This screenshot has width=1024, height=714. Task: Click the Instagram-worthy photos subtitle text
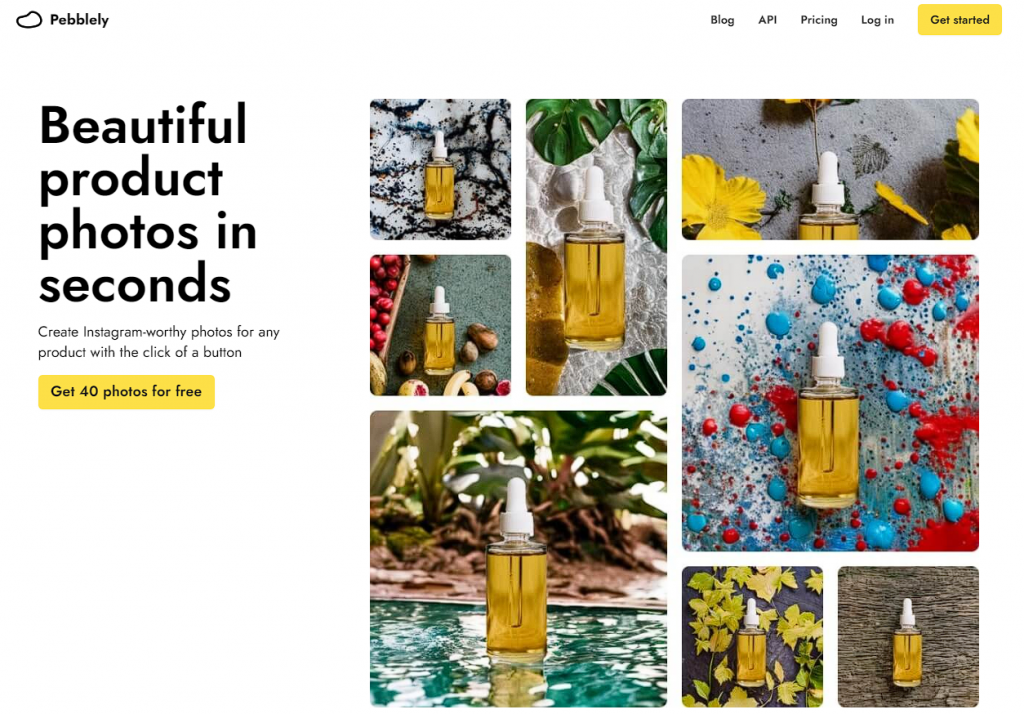tap(159, 342)
